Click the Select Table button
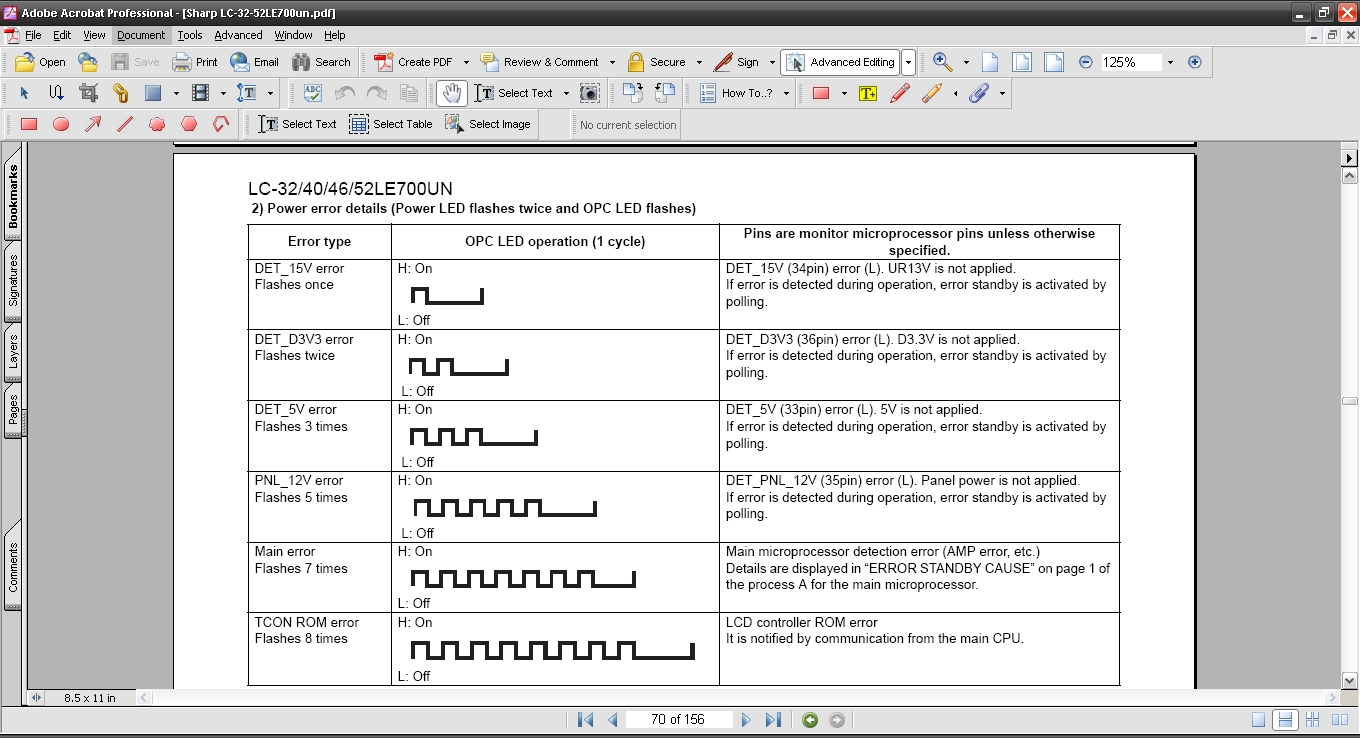 (x=391, y=124)
